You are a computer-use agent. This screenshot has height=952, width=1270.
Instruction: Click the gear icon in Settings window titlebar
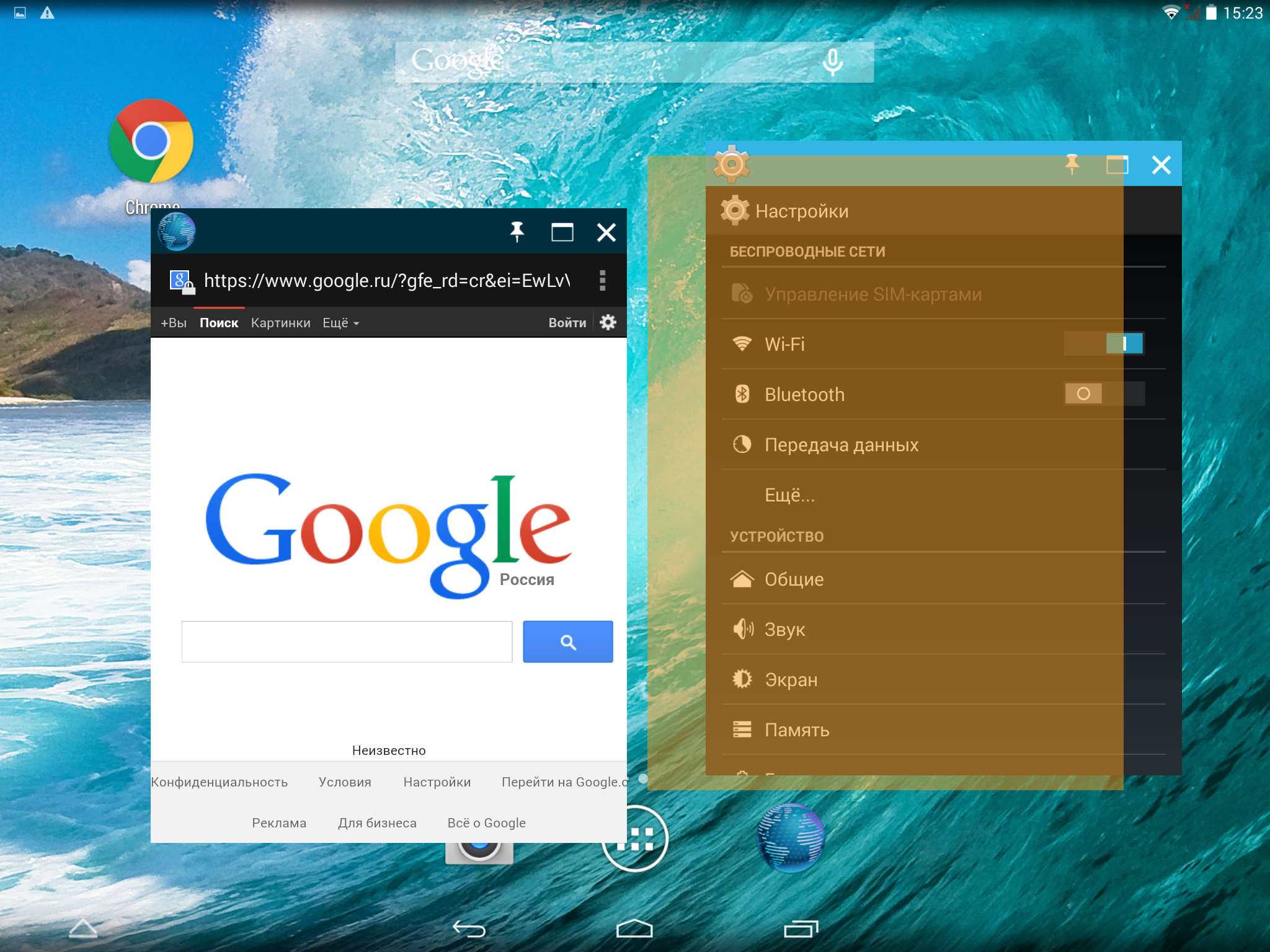732,164
